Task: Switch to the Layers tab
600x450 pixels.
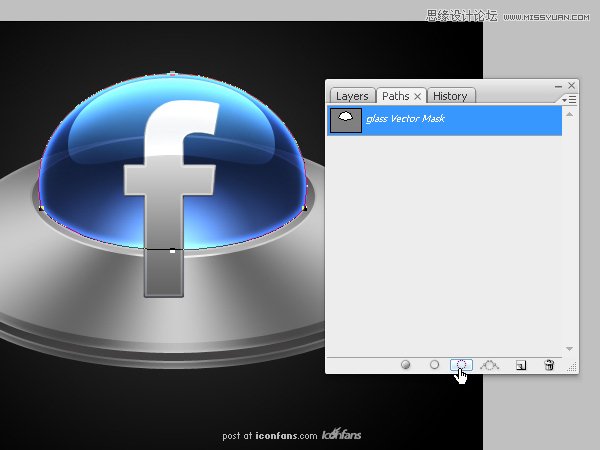Action: pyautogui.click(x=352, y=96)
